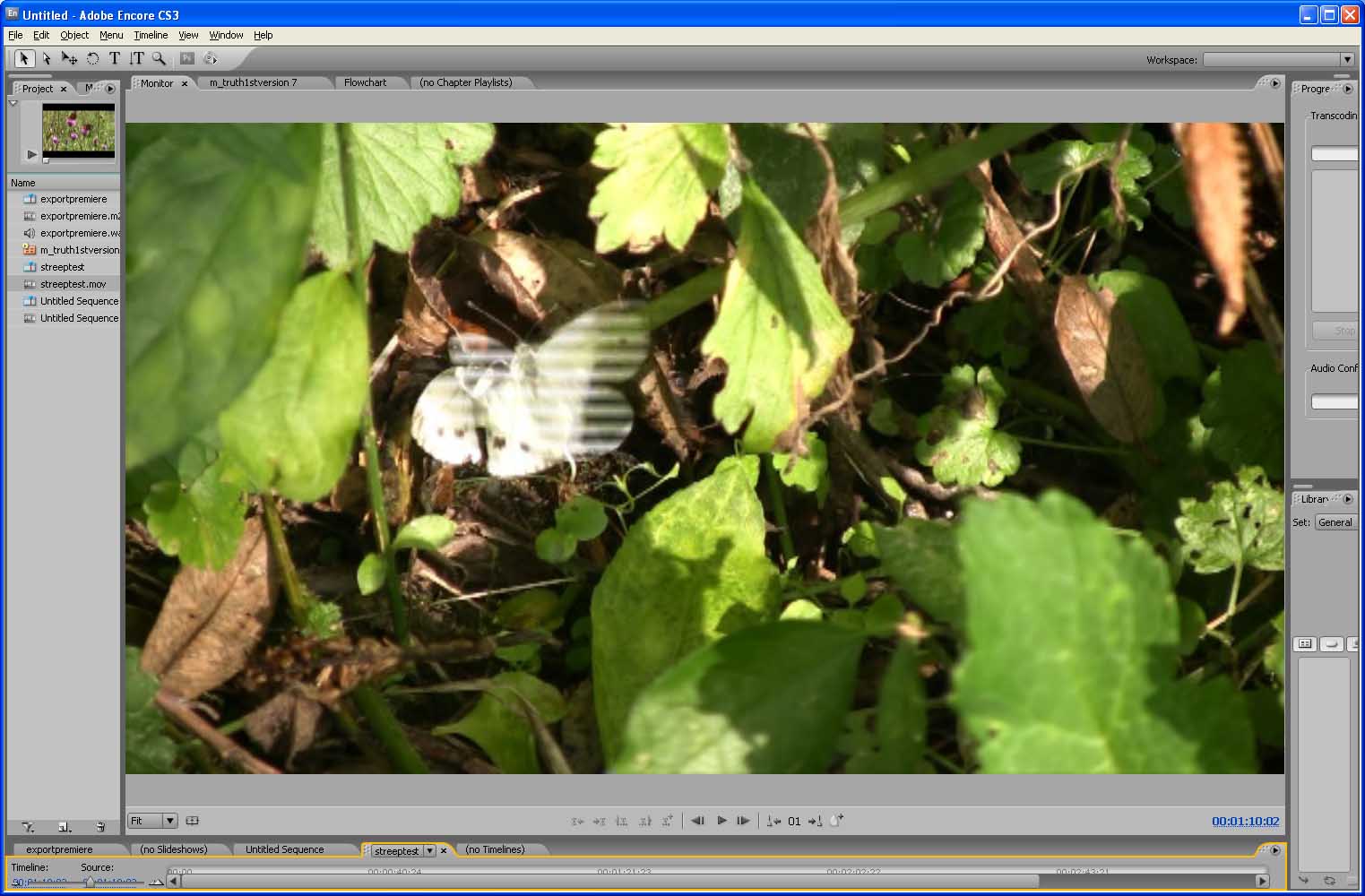Open the Timeline menu
Viewport: 1365px width, 896px height.
pyautogui.click(x=151, y=35)
